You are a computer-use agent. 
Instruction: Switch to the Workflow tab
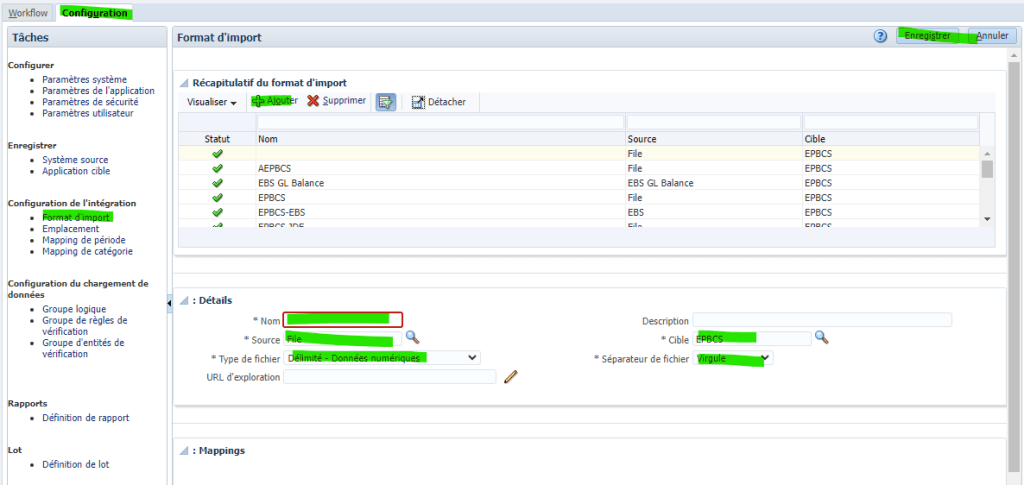coord(28,13)
